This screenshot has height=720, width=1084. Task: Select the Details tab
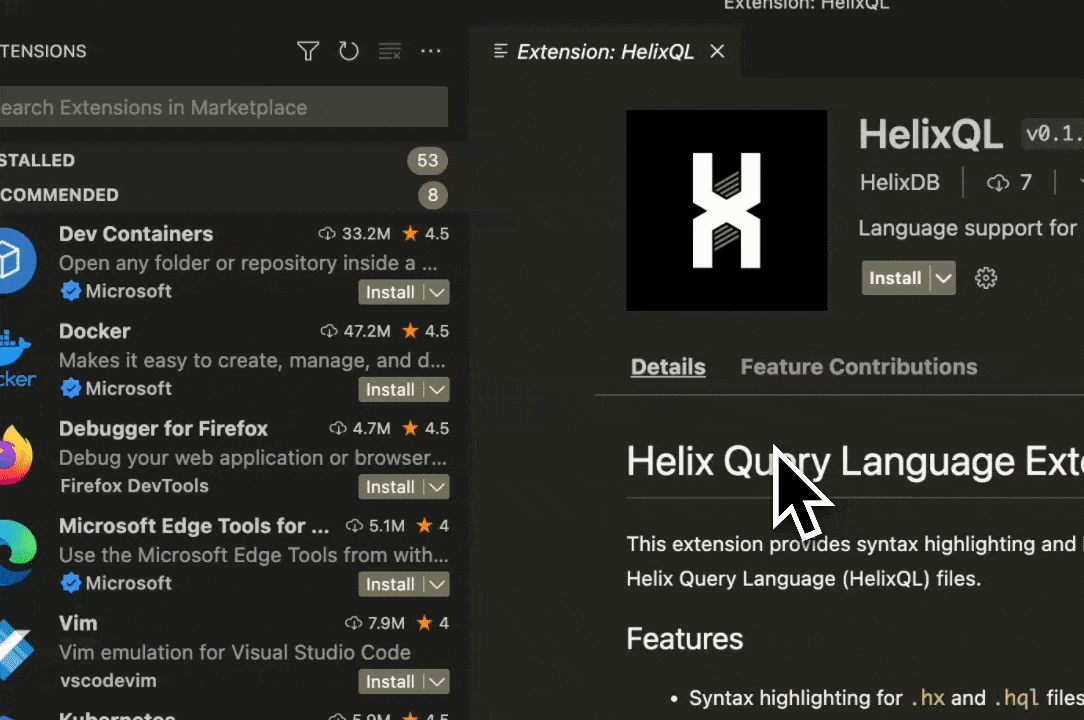pyautogui.click(x=668, y=367)
